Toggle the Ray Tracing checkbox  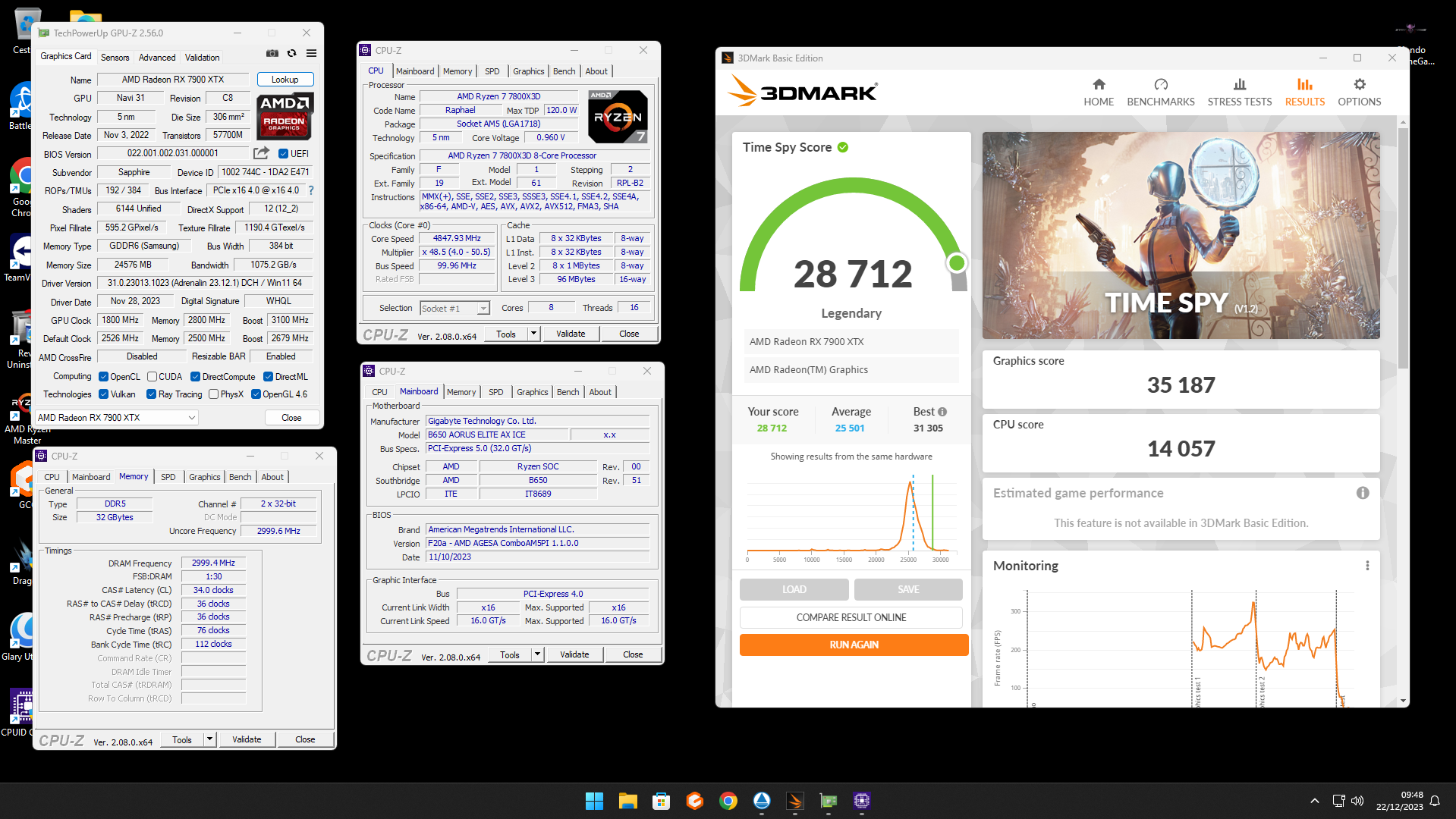[151, 394]
